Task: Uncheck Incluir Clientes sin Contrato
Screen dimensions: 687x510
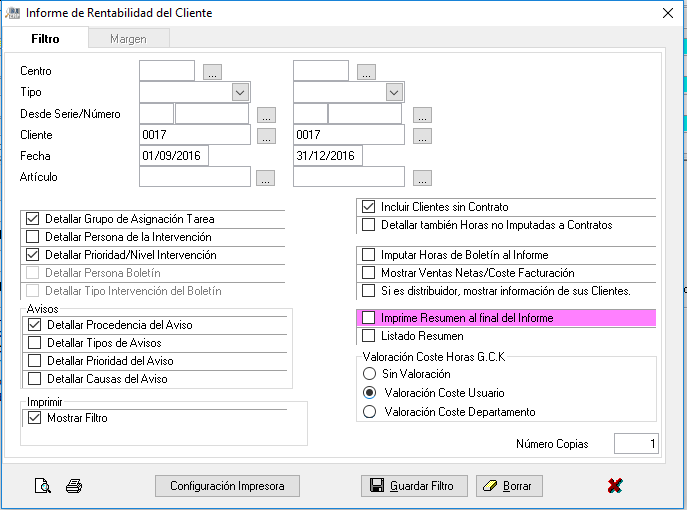Action: coord(368,206)
